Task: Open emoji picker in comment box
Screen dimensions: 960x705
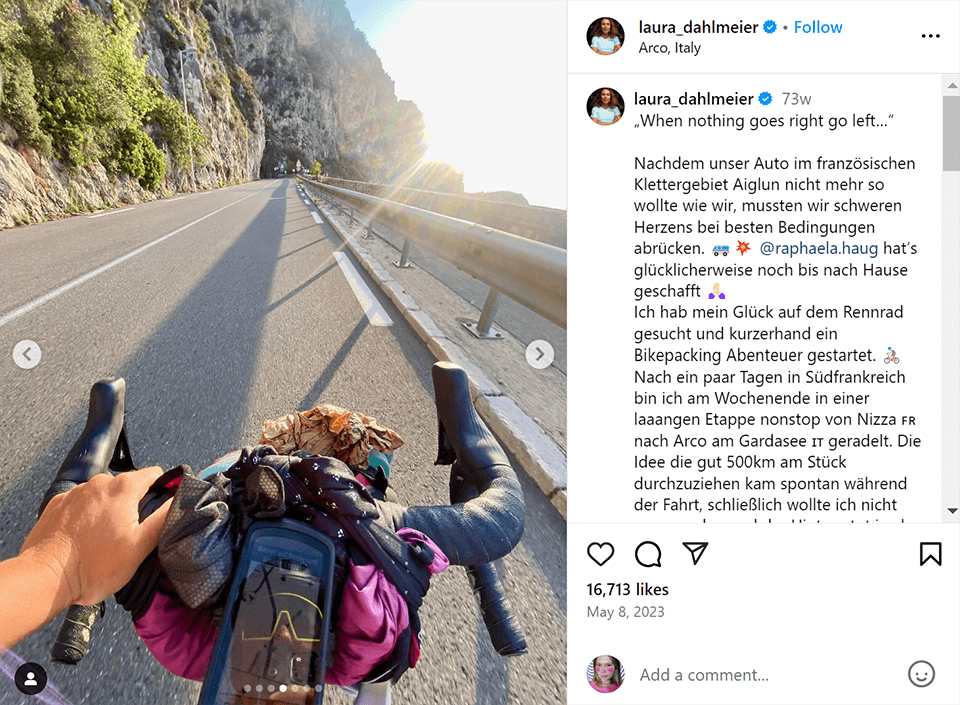Action: point(921,674)
